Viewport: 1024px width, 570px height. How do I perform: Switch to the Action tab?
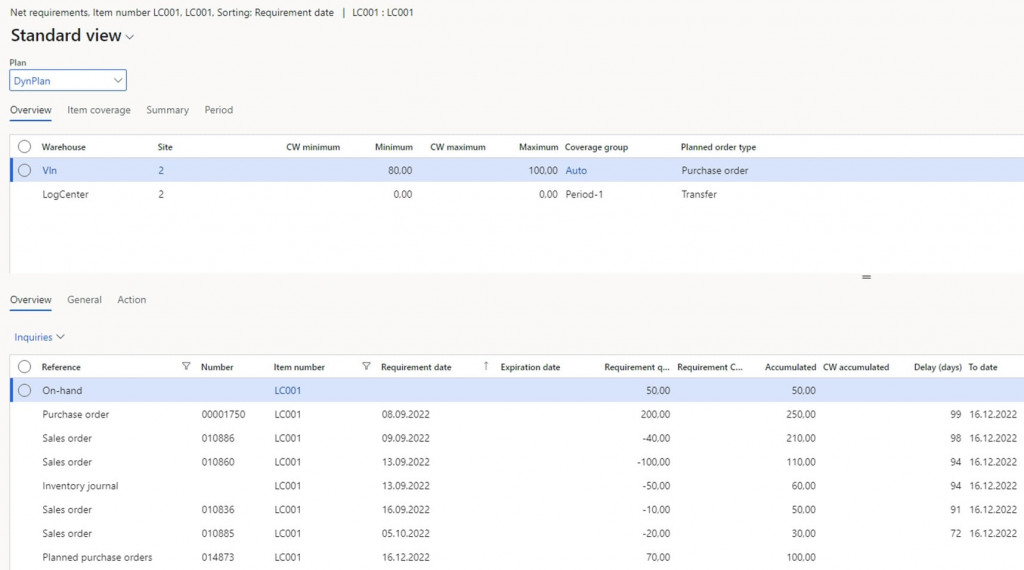pyautogui.click(x=131, y=300)
